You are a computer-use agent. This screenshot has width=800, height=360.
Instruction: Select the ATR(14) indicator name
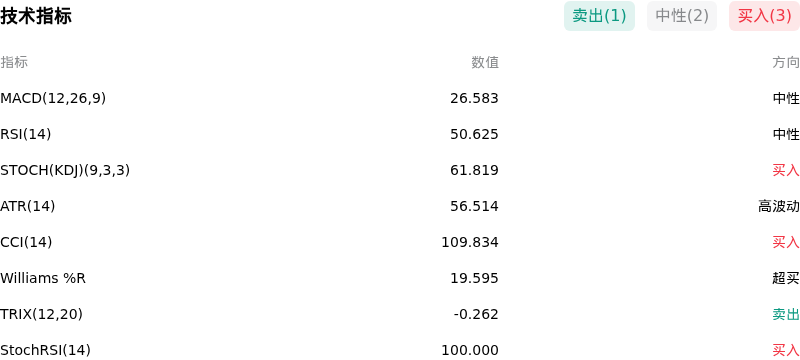click(28, 207)
